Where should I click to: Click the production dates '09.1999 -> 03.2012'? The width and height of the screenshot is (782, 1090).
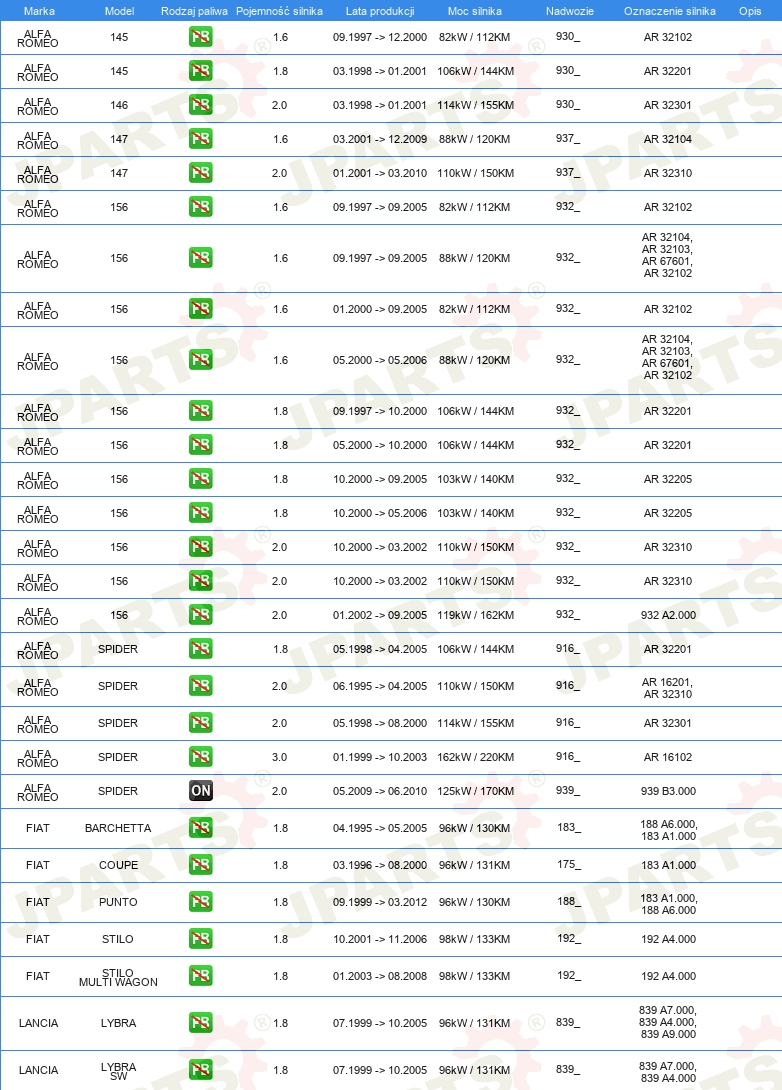coord(380,902)
